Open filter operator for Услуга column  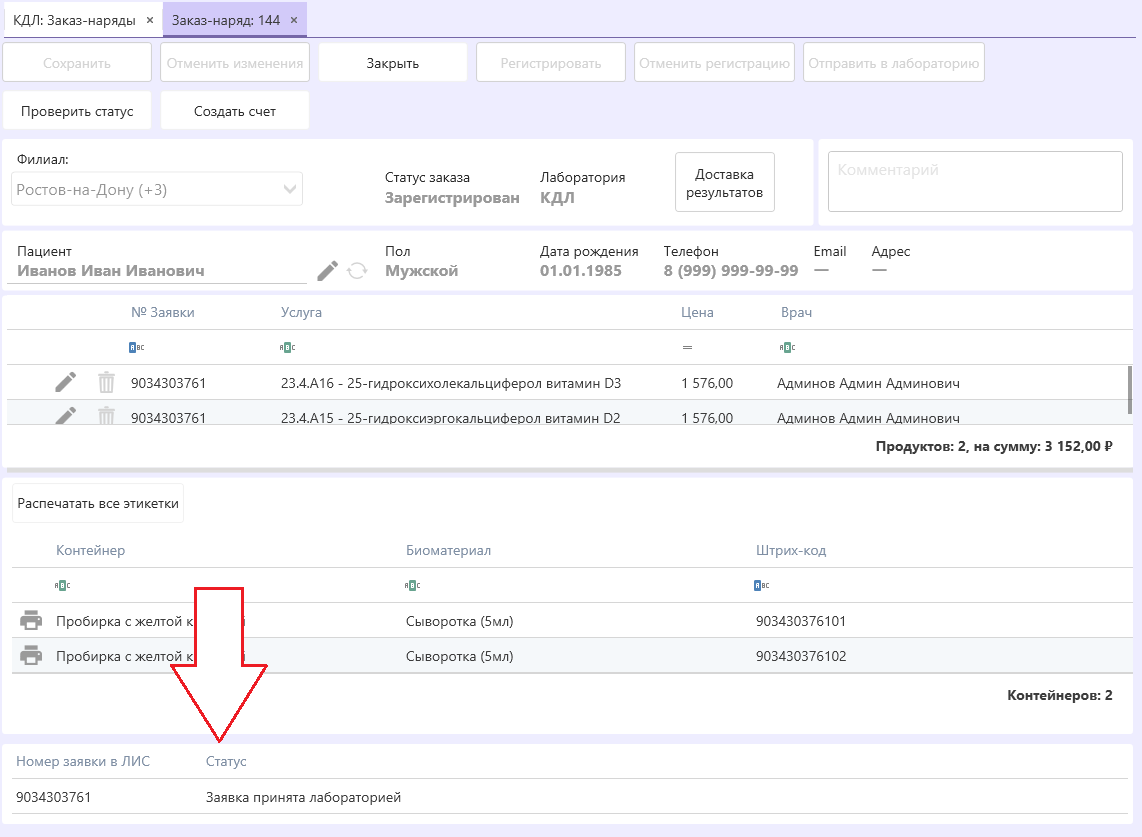(287, 347)
